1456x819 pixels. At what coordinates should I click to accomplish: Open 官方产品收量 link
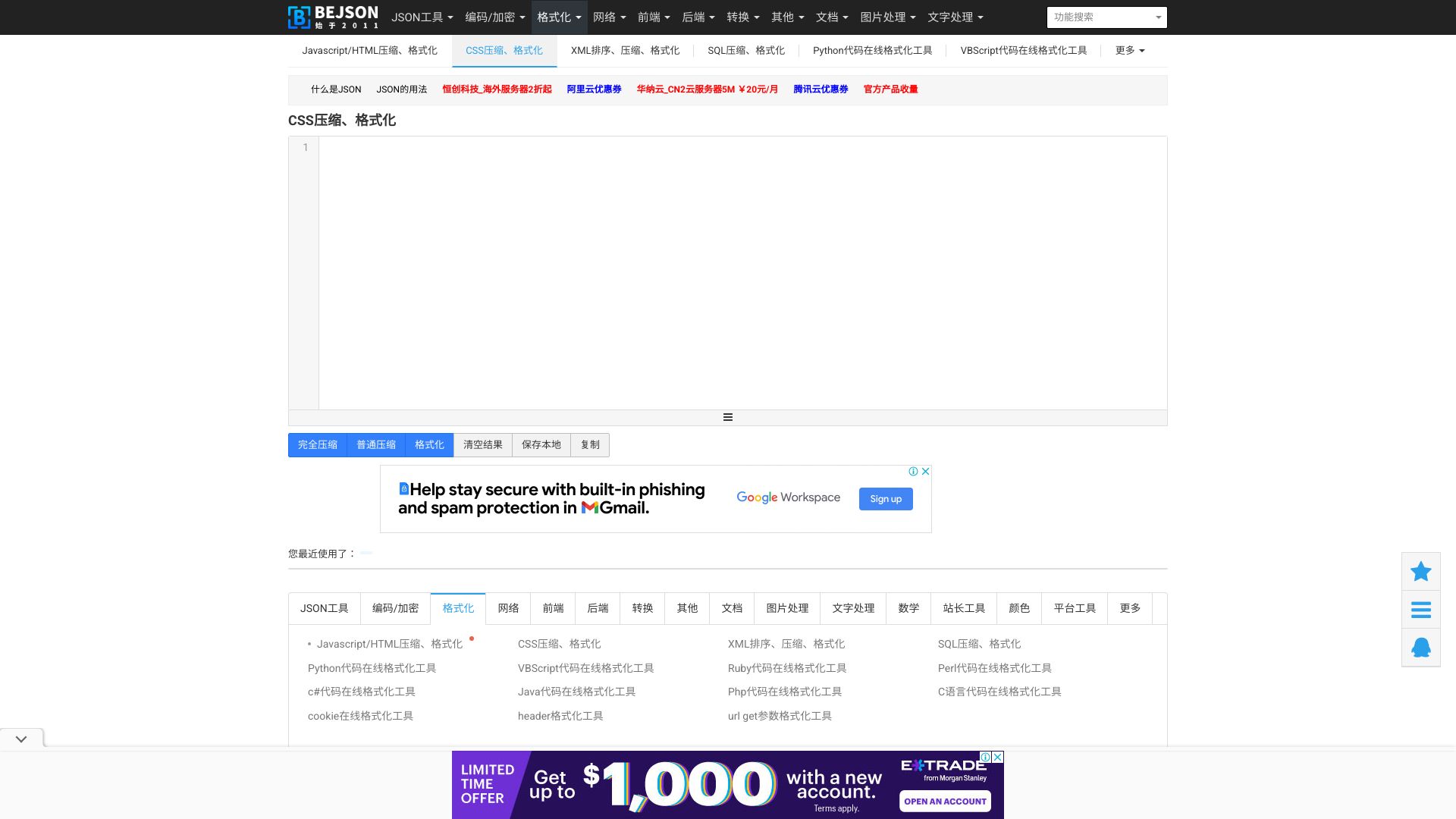coord(890,89)
